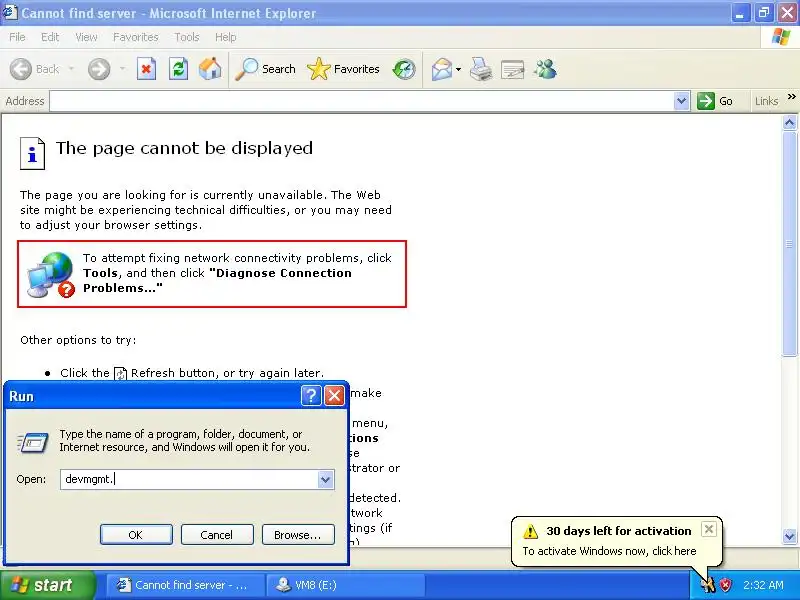
Task: Expand the Forward button history dropdown
Action: pos(122,69)
